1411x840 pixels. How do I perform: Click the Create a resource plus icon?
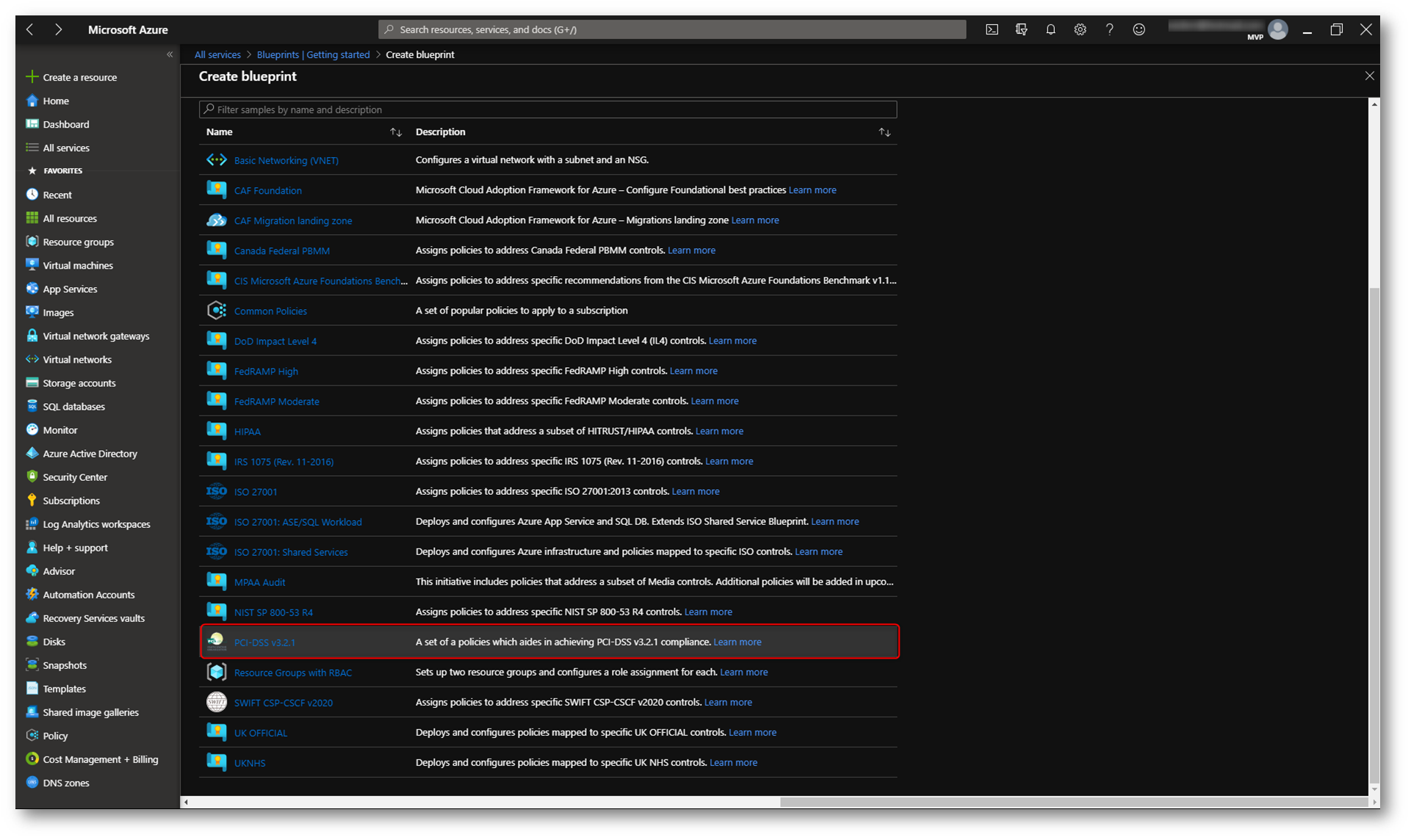coord(32,76)
